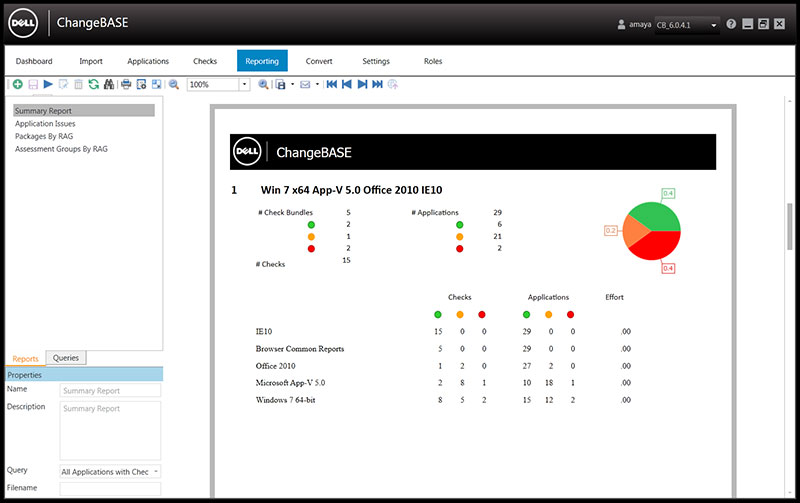Click the edit report pencil icon
Viewport: 800px width, 503px height.
point(63,84)
